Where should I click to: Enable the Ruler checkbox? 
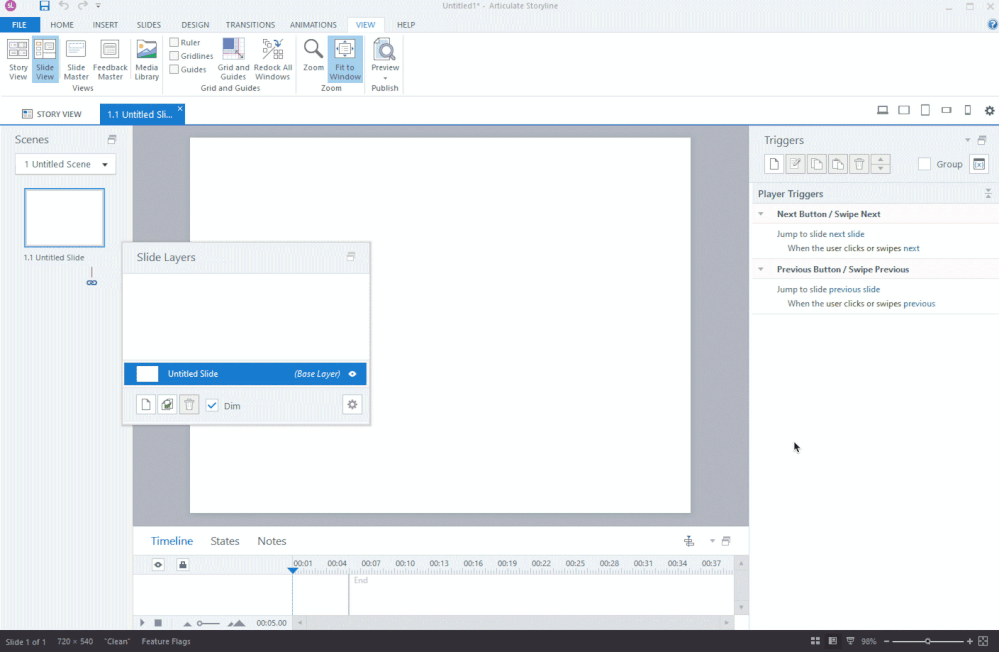point(174,43)
